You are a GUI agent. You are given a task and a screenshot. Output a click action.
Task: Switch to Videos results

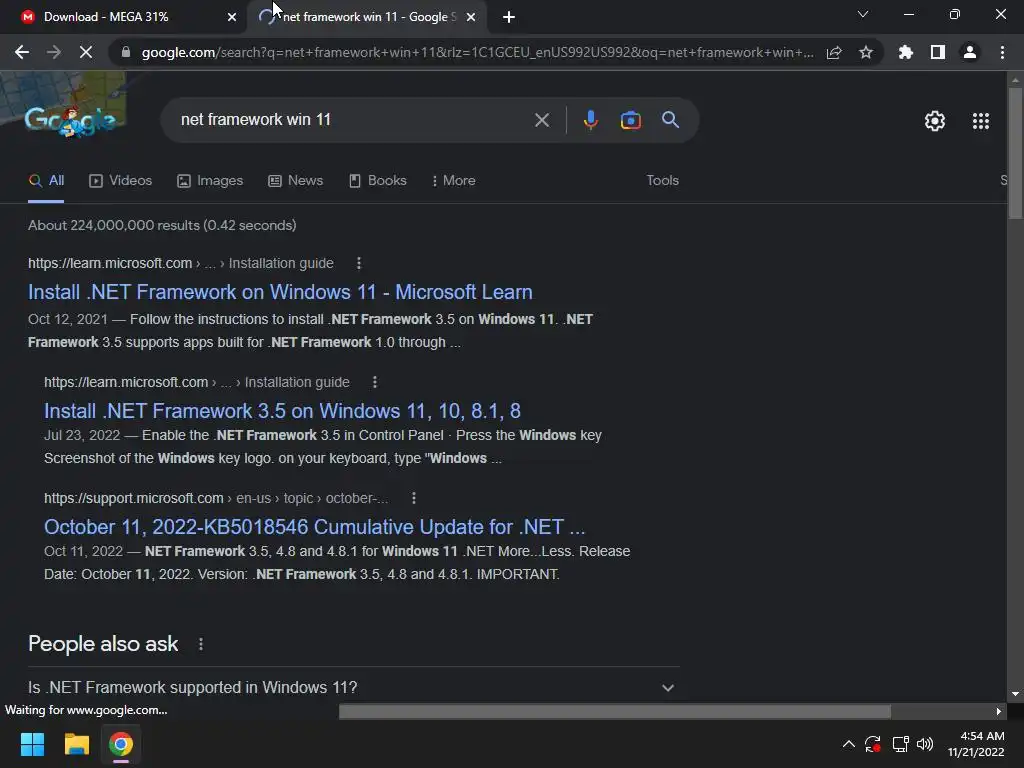click(121, 181)
